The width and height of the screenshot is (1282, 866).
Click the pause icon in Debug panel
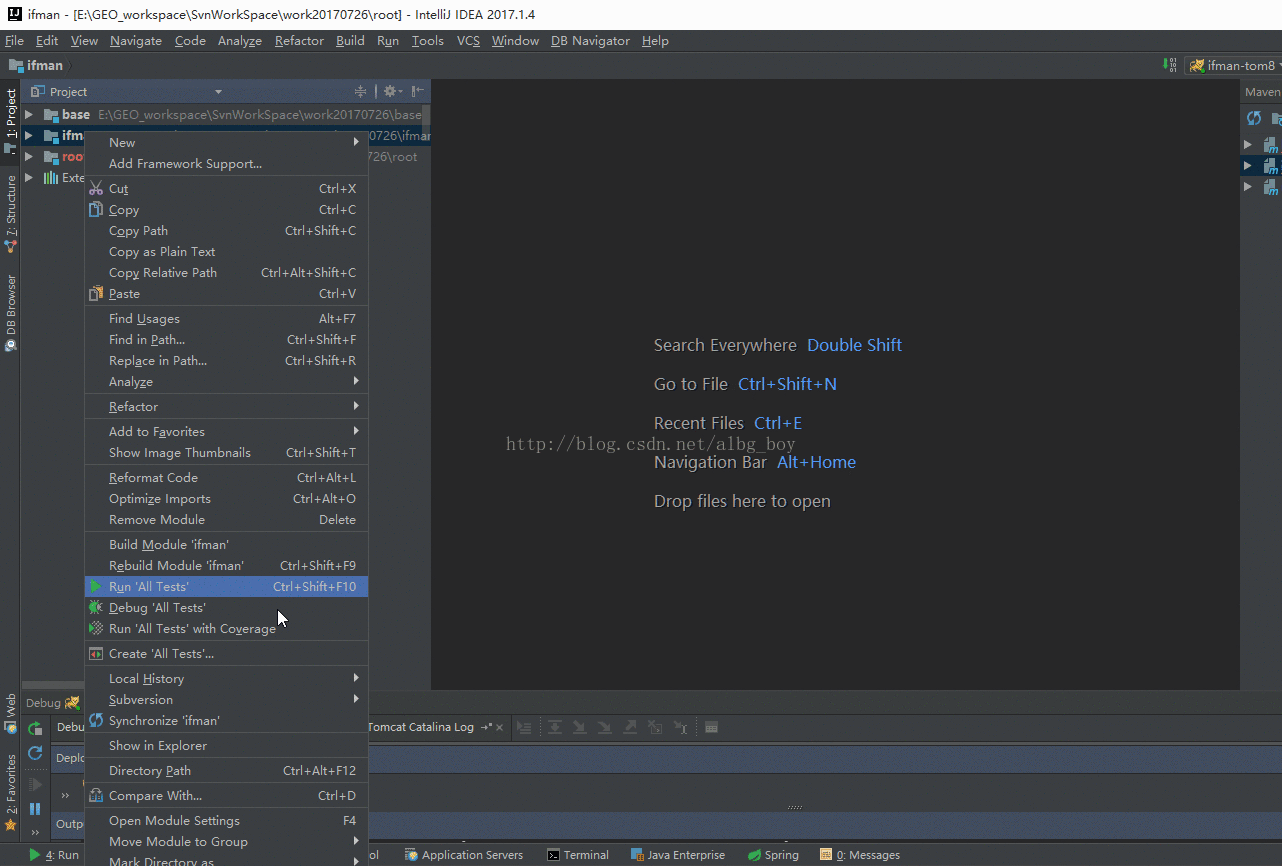(x=35, y=809)
